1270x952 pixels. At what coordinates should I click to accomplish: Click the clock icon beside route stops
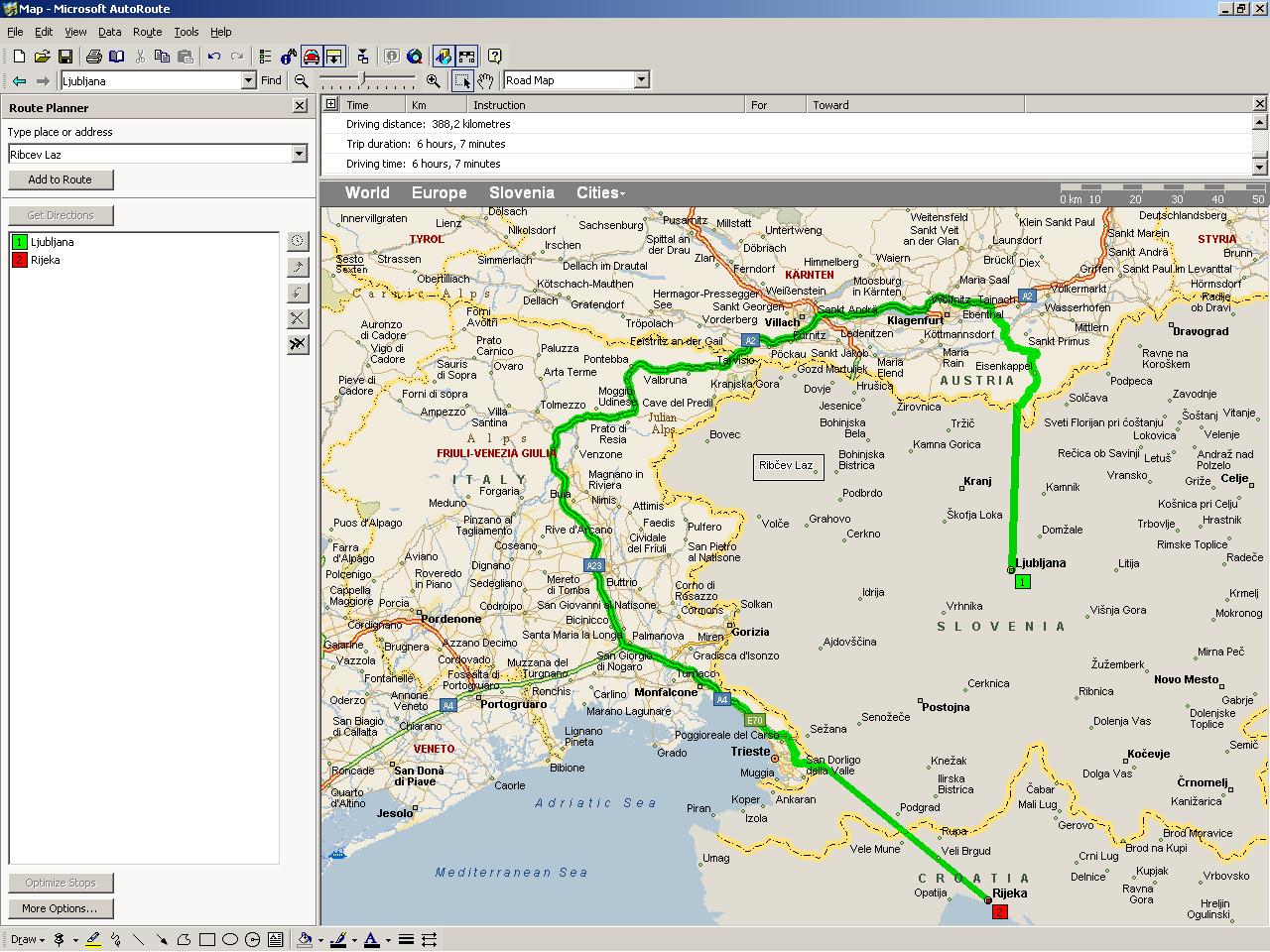click(x=298, y=241)
